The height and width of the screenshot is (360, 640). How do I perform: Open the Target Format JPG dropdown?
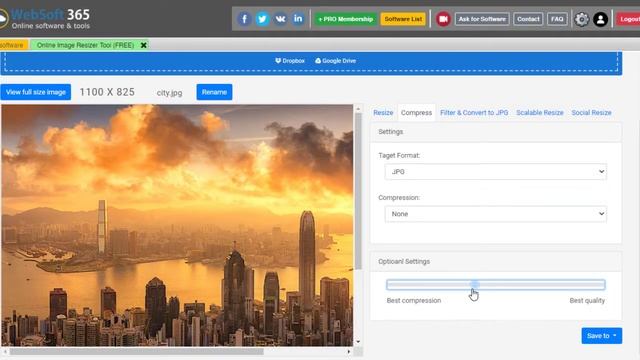click(496, 172)
